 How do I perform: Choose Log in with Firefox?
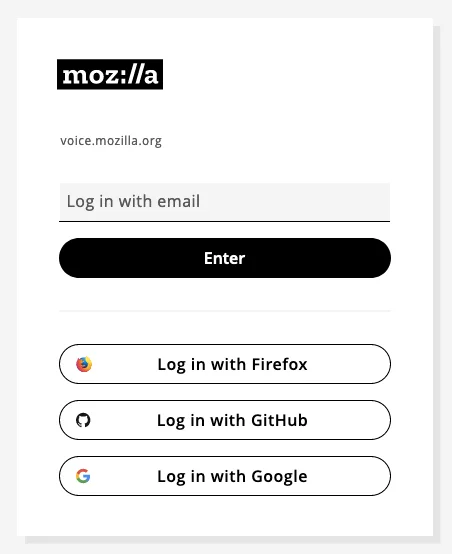pyautogui.click(x=225, y=364)
